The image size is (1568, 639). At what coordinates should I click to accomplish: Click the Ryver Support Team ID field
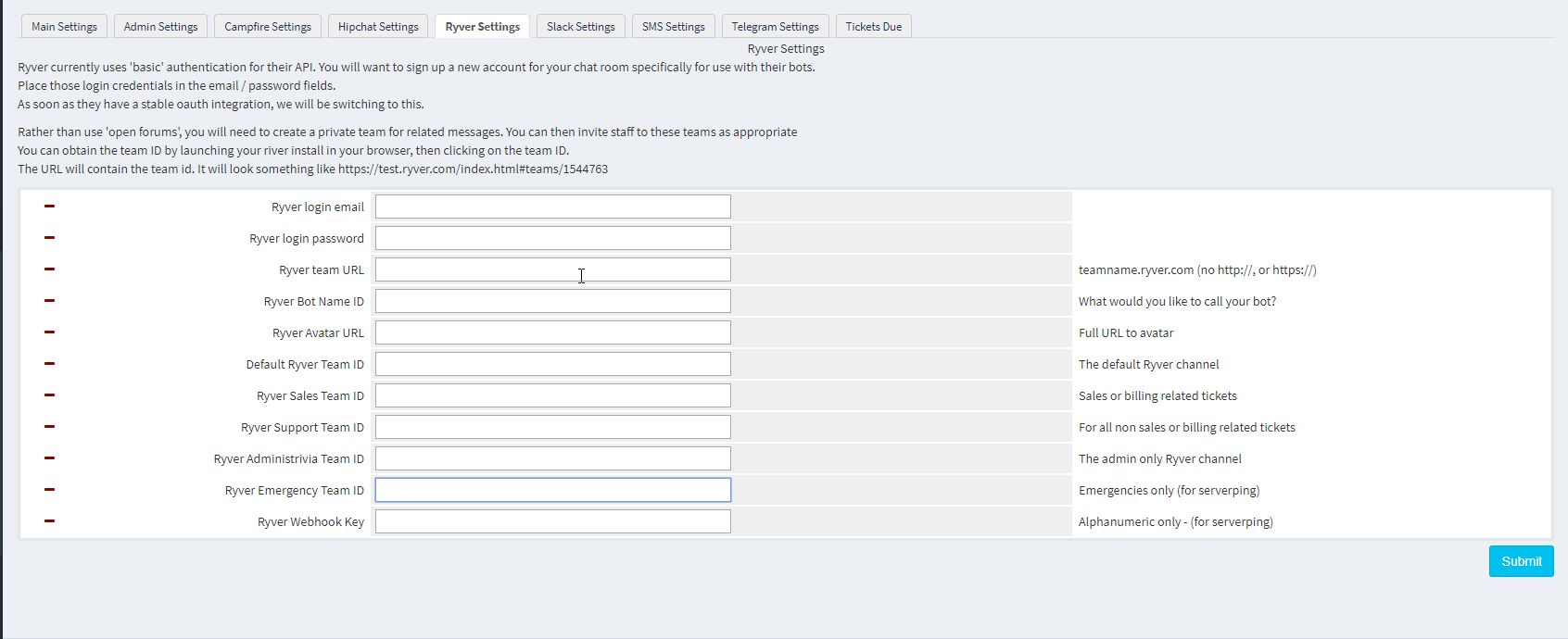point(553,427)
